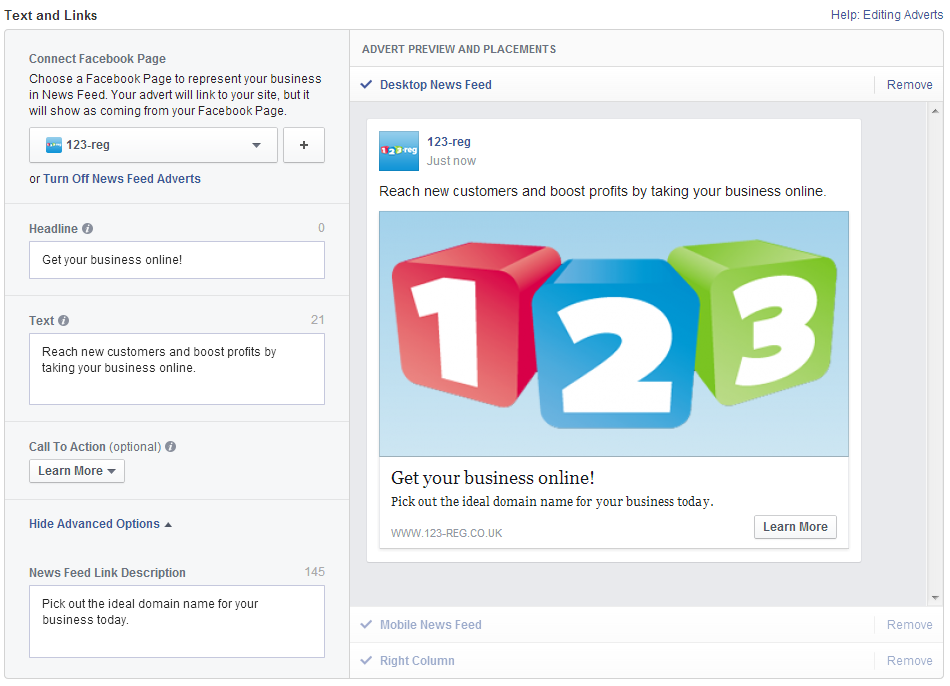Click the Text input field
This screenshot has height=686, width=950.
pyautogui.click(x=177, y=369)
